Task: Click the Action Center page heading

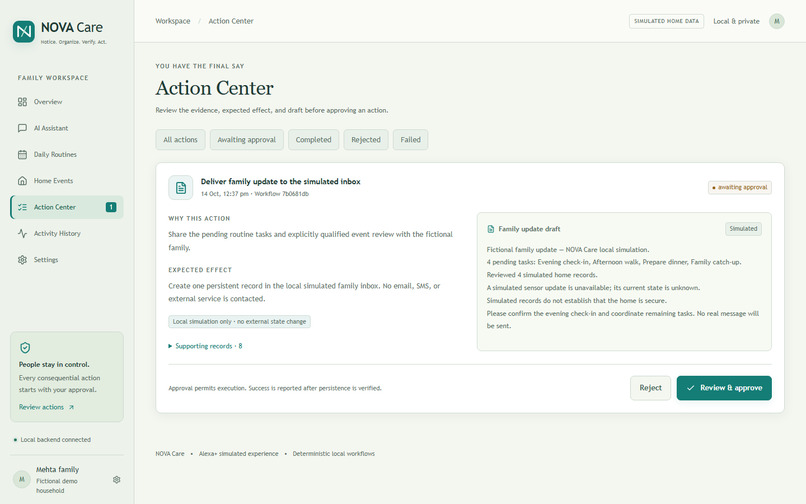Action: [214, 88]
